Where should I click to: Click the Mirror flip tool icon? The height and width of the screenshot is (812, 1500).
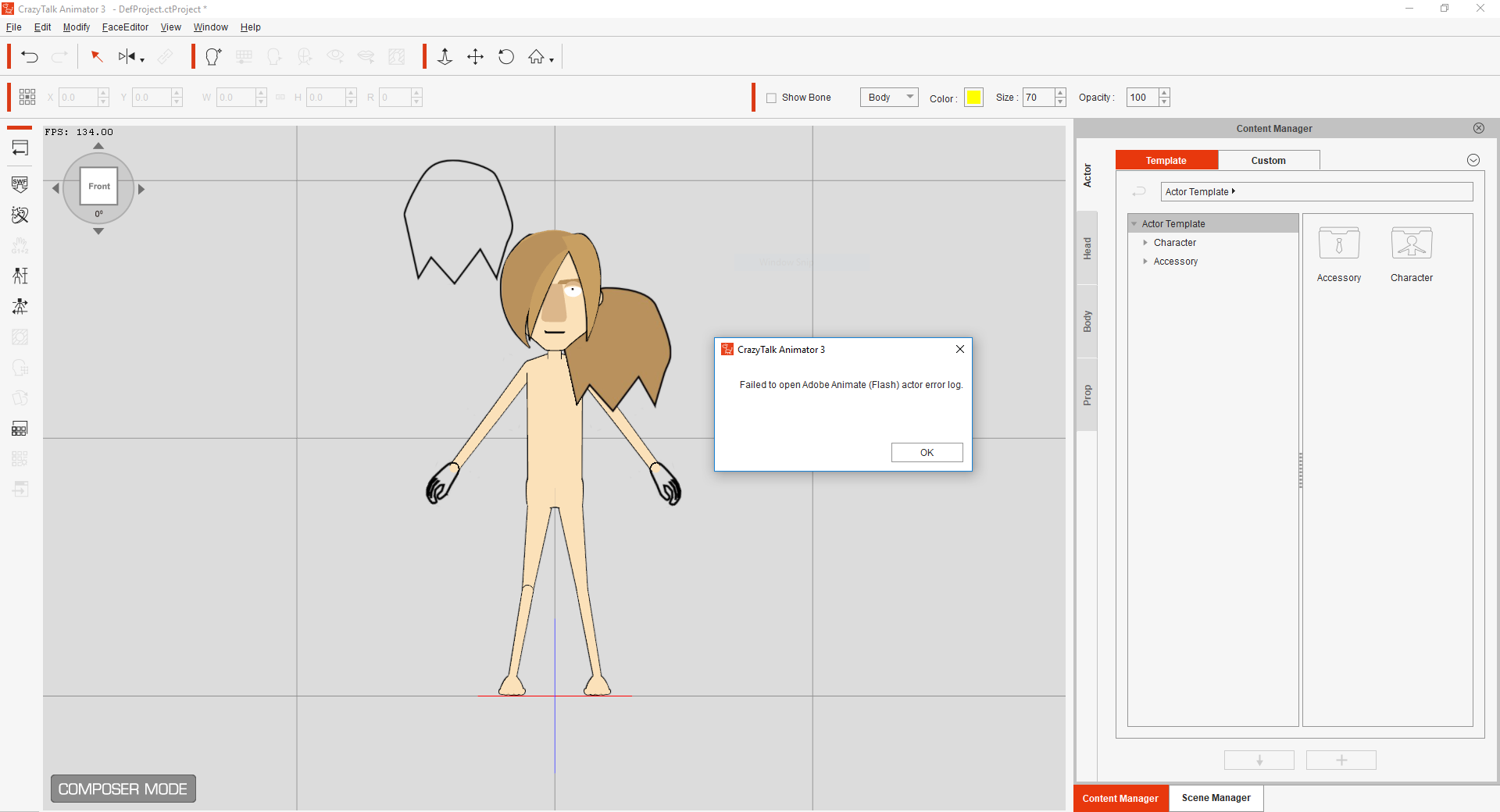127,56
